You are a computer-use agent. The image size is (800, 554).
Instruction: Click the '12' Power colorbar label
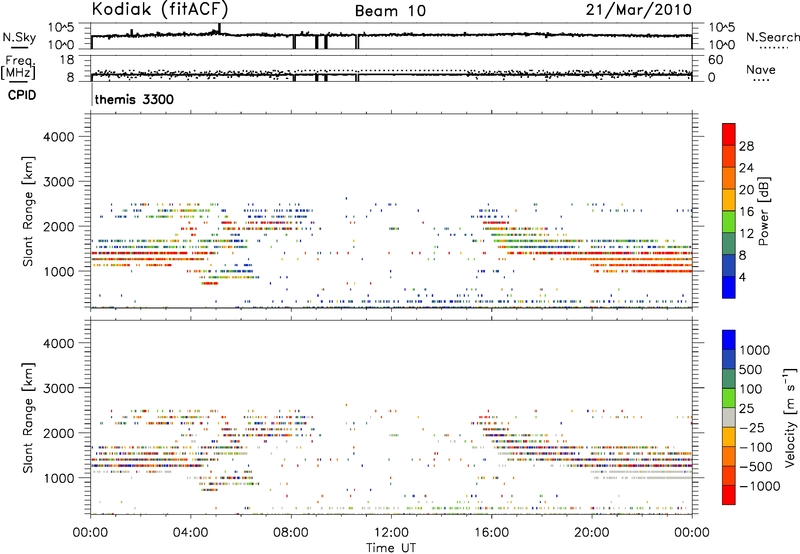tap(746, 234)
